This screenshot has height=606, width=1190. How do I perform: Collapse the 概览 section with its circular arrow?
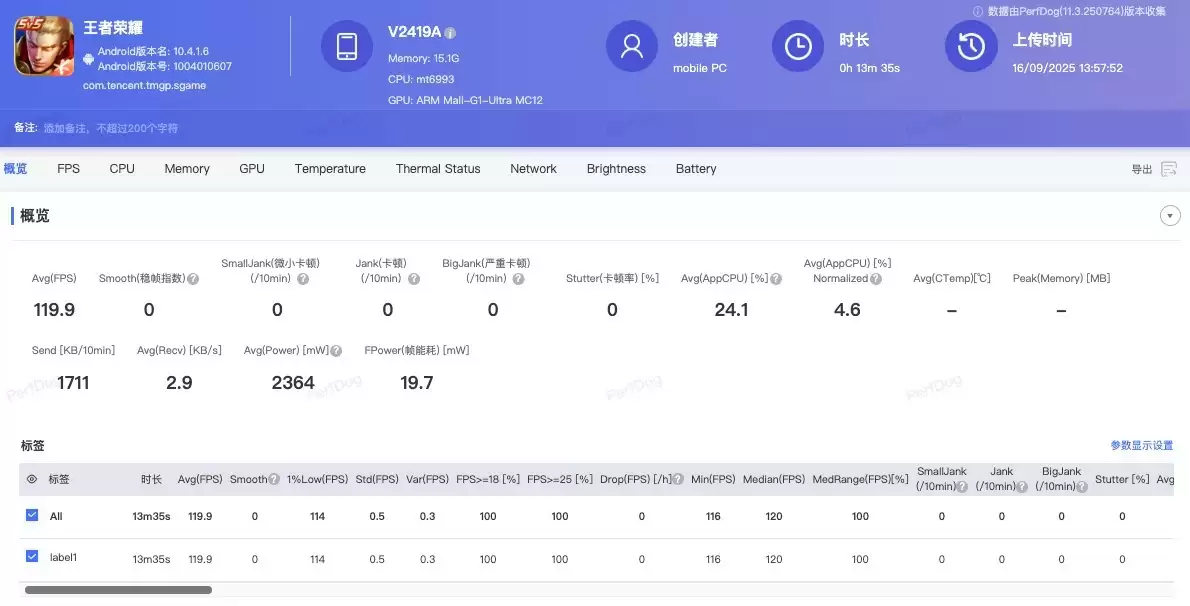(1169, 215)
